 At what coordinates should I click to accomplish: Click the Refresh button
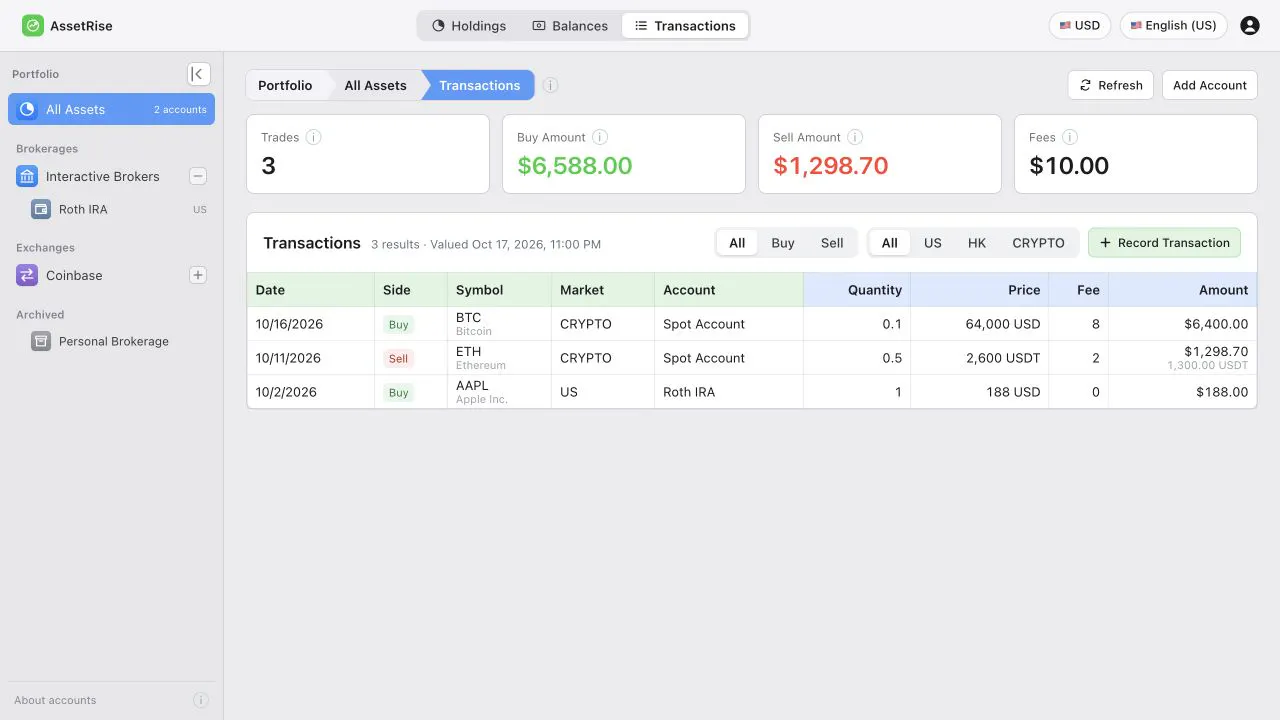pos(1111,86)
